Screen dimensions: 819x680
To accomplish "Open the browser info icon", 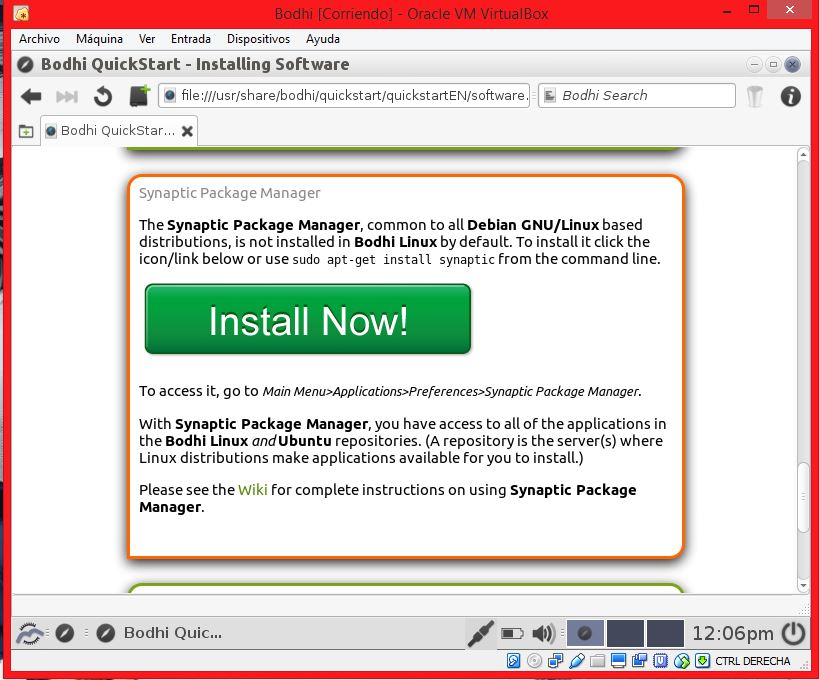I will (x=790, y=96).
